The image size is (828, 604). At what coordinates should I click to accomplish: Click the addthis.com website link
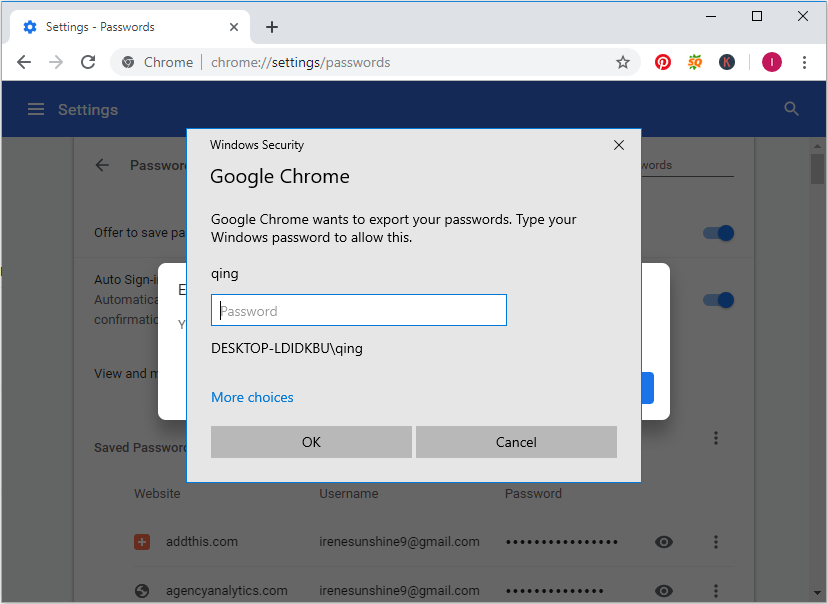202,542
